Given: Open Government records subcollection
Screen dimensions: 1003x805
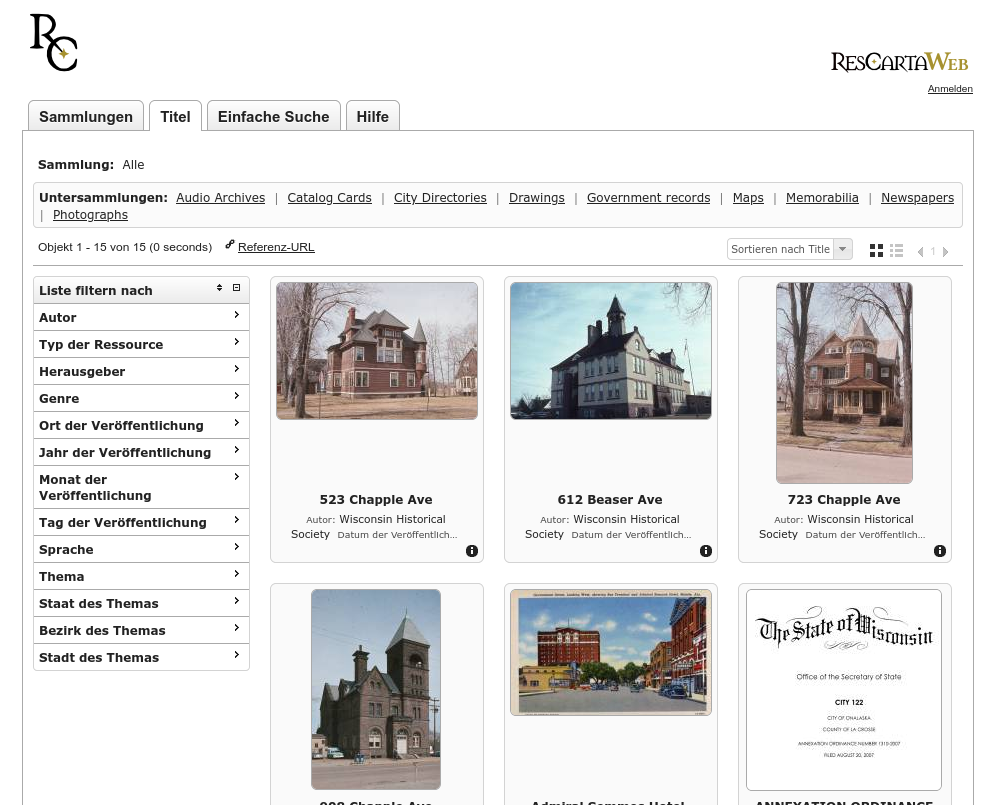Looking at the screenshot, I should pos(649,198).
